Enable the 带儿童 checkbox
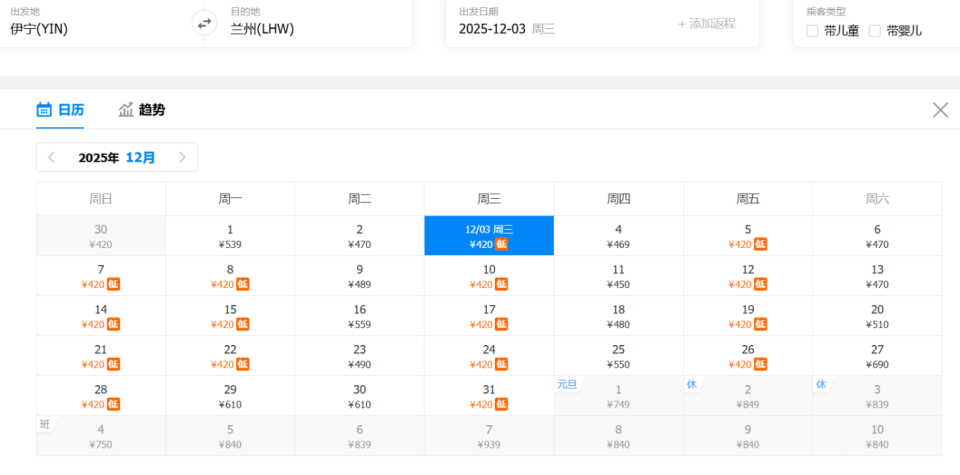The image size is (960, 475). [x=812, y=31]
